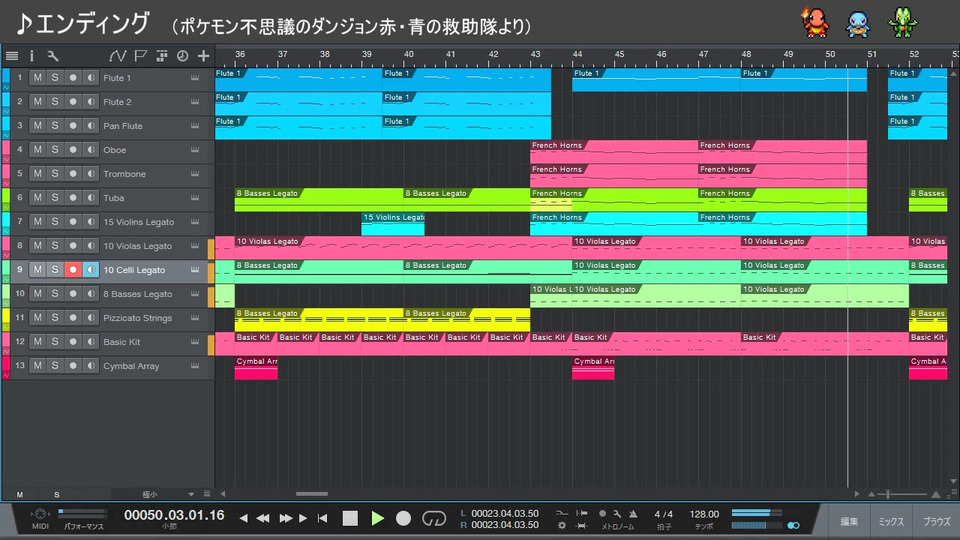Return to zero with skip-to-start button
Screen dimensions: 960x540
323,519
